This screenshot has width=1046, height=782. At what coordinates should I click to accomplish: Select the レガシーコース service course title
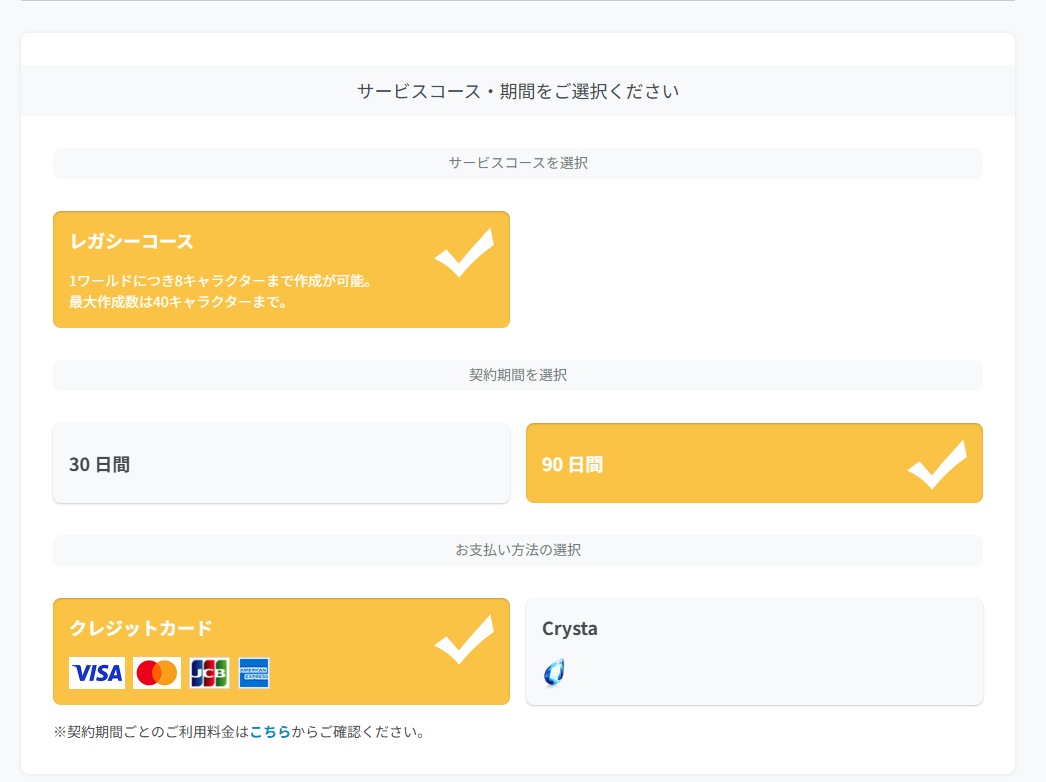coord(131,241)
